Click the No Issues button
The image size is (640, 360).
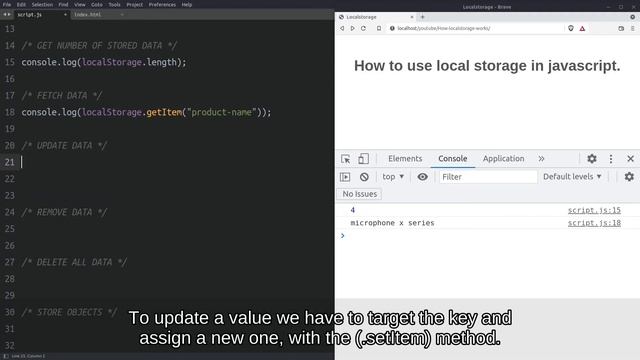[x=360, y=194]
